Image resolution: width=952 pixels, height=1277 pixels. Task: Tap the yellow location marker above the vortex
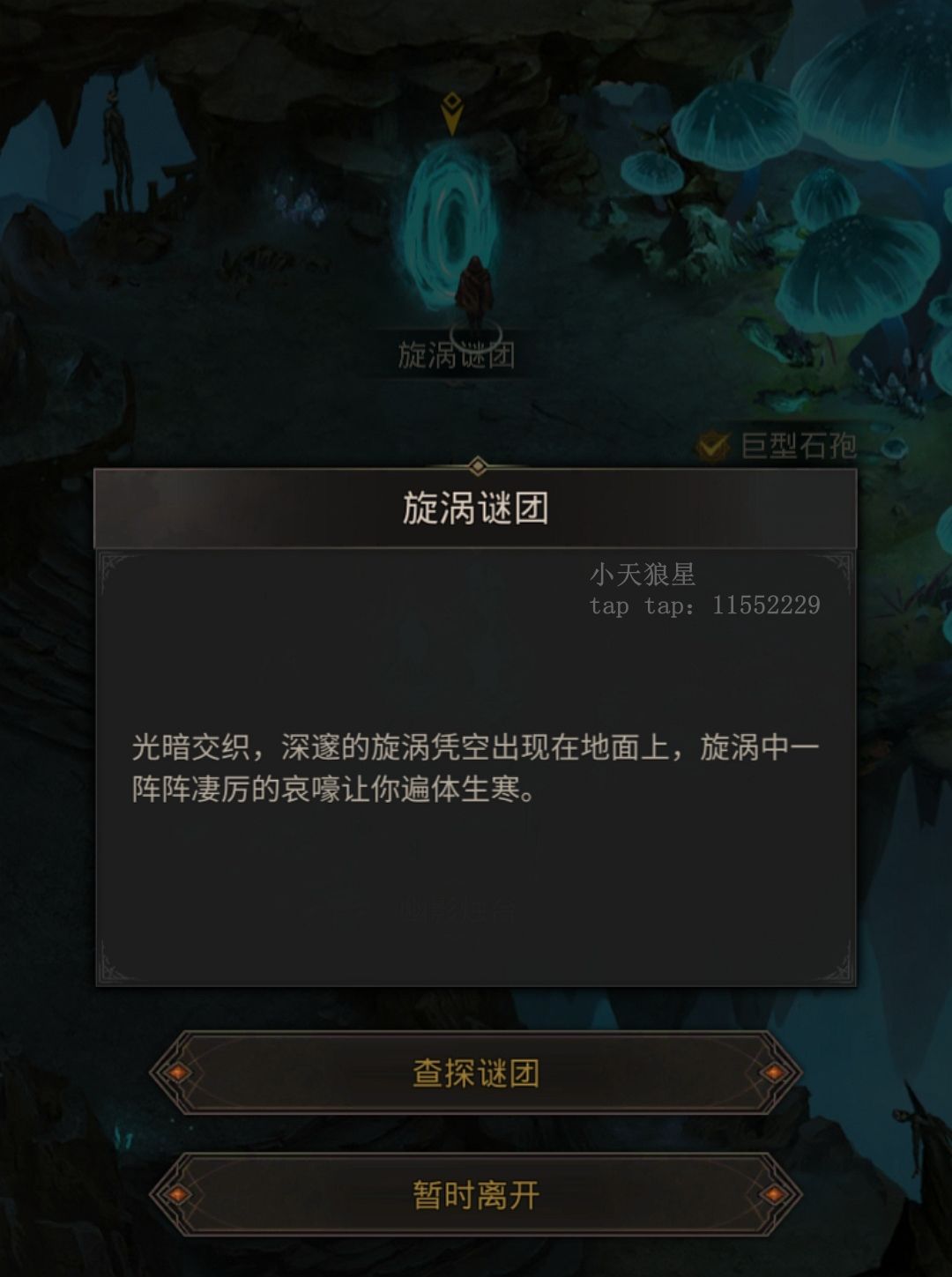[452, 114]
